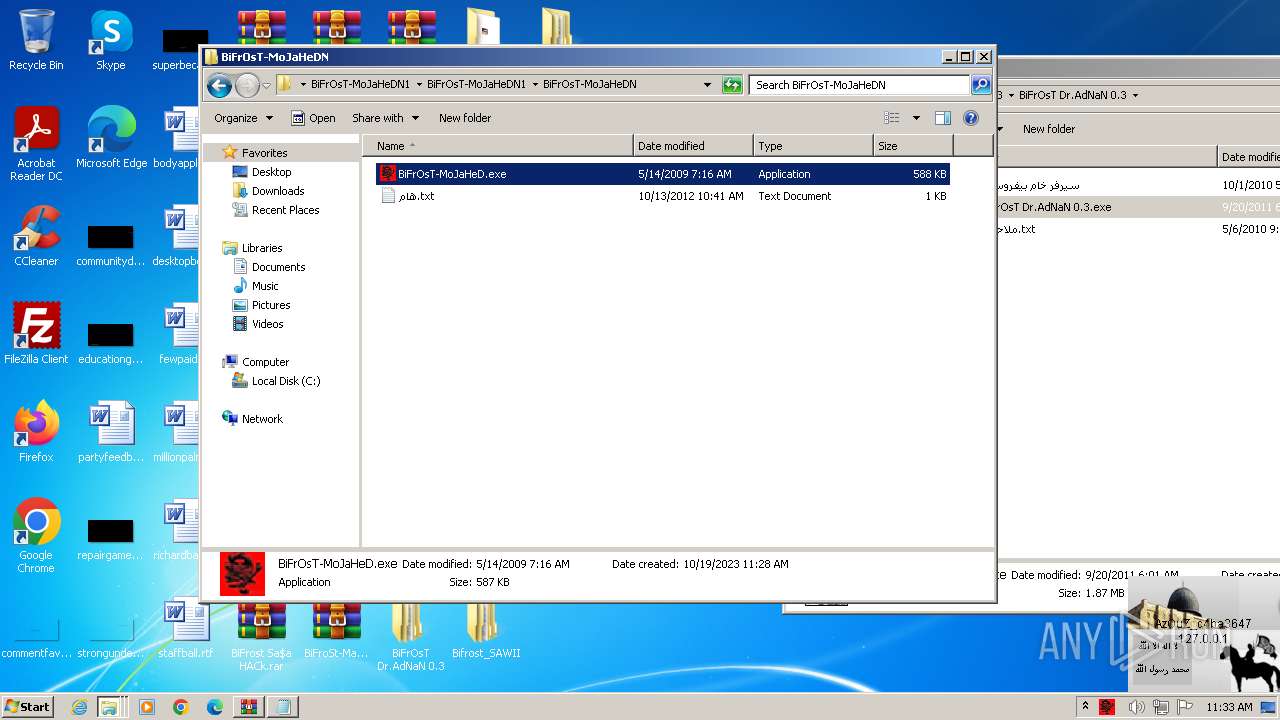Select Bifrost_SAWII desktop folder
1280x720 pixels.
(486, 629)
